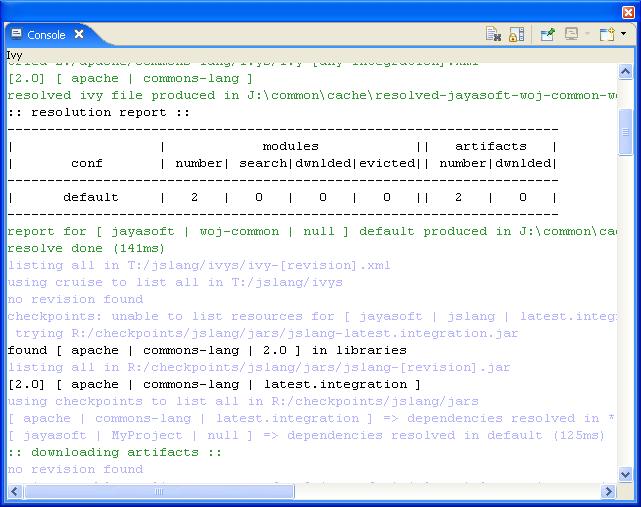
Task: Close the Console tab with its X
Action: click(x=80, y=34)
